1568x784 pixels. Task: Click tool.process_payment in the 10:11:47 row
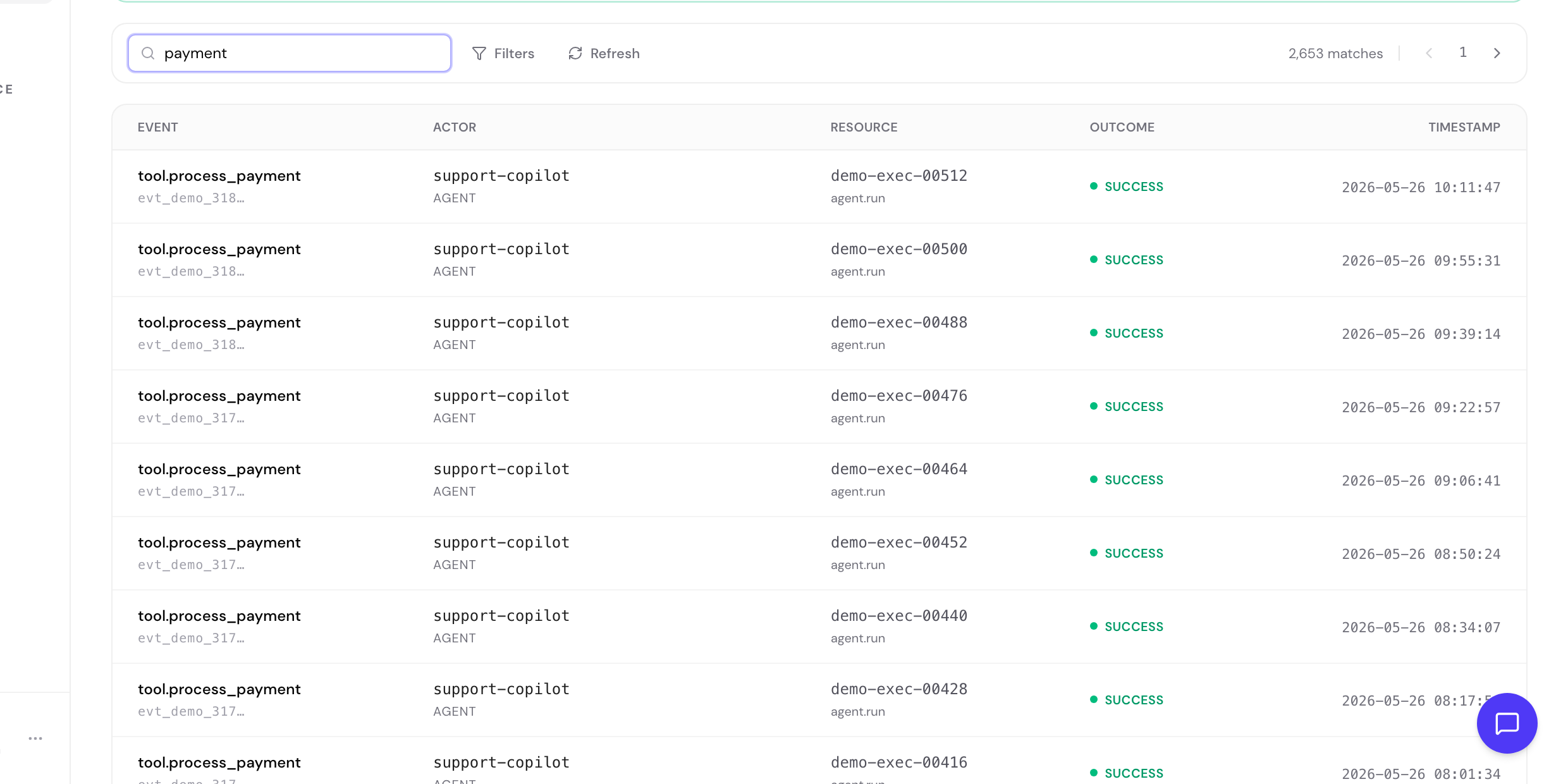click(219, 176)
